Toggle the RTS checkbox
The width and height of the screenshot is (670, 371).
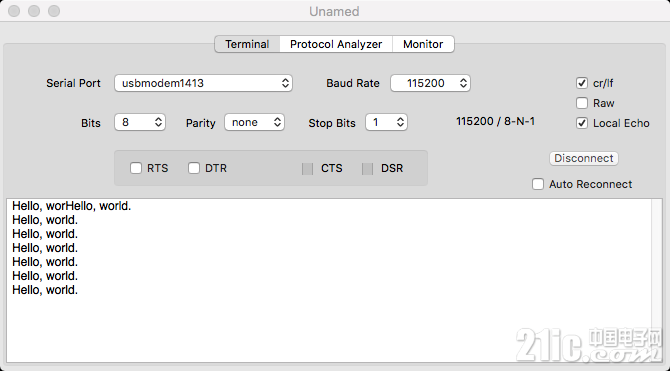tap(136, 168)
